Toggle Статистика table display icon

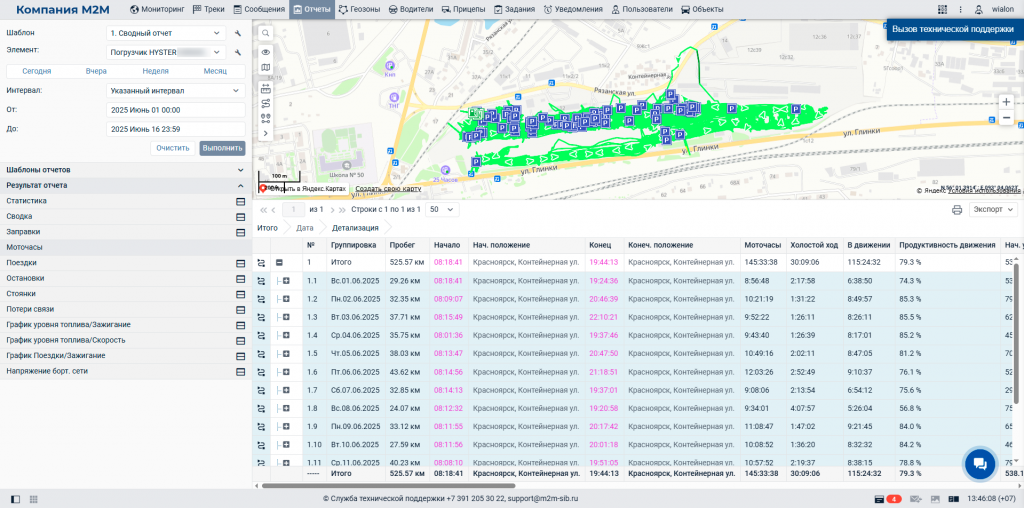(x=240, y=201)
